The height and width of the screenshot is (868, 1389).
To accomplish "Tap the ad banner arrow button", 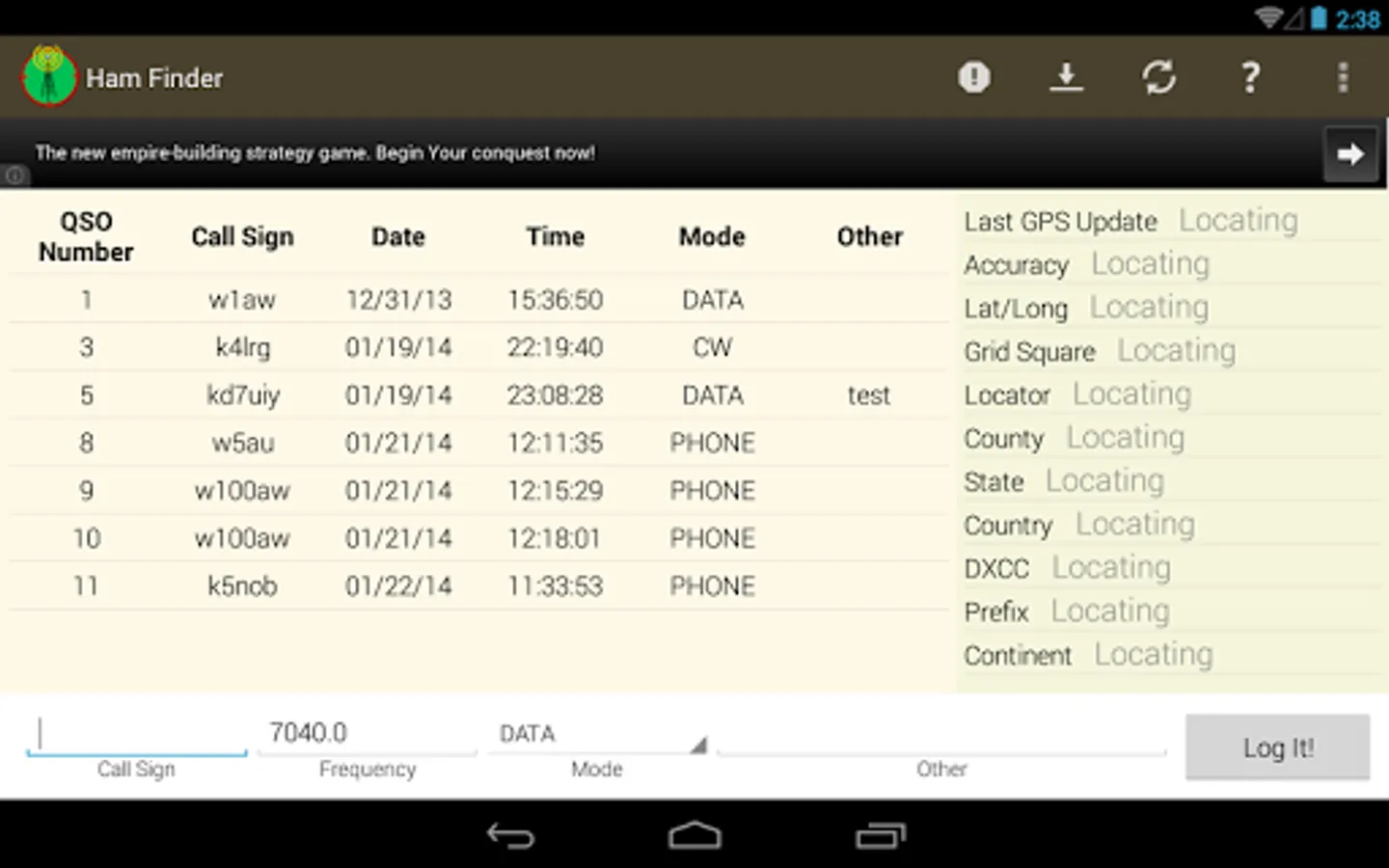I will (1349, 153).
